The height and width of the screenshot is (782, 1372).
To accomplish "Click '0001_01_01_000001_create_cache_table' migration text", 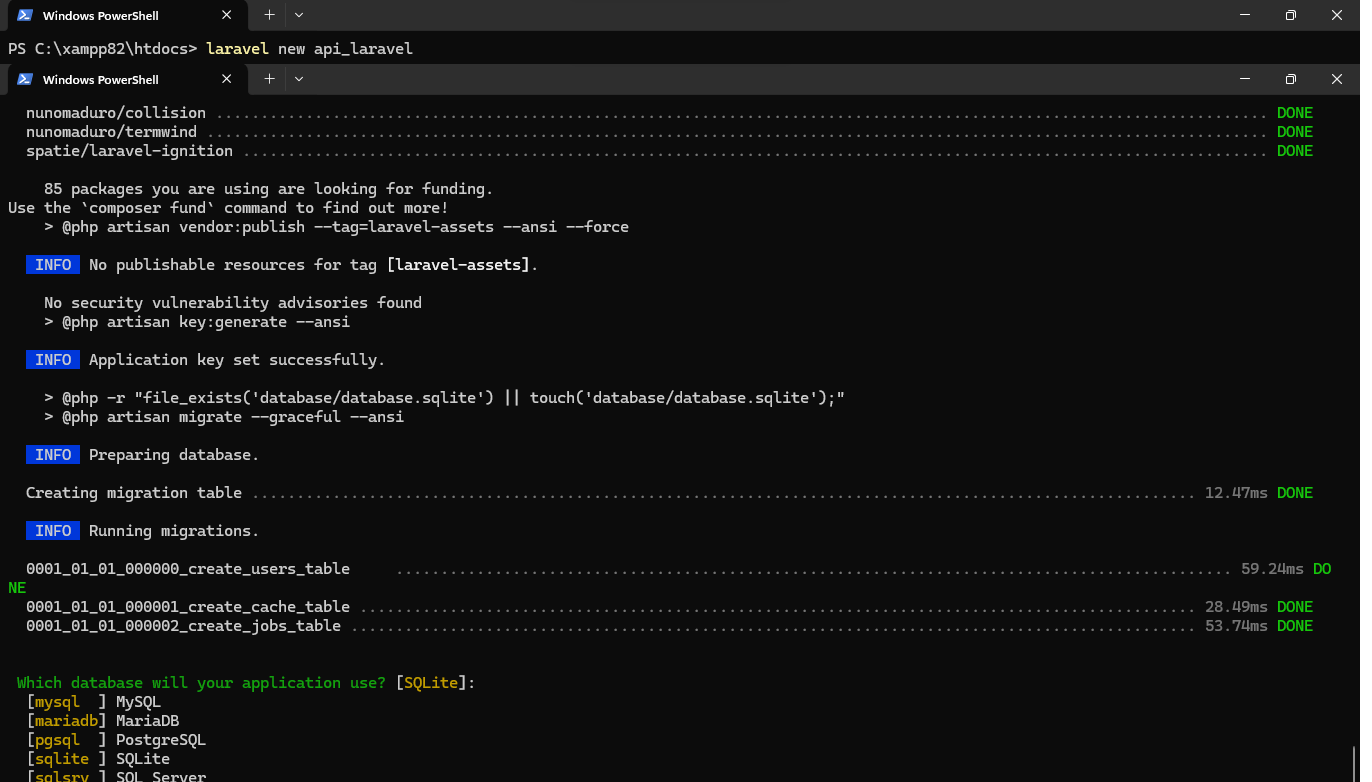I will click(188, 607).
